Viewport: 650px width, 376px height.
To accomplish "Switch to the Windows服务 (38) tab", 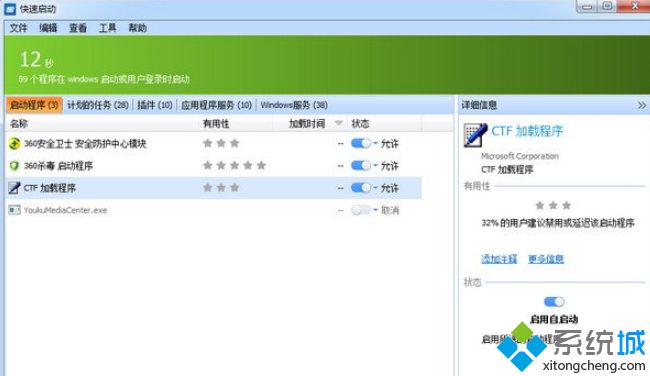I will pos(294,105).
